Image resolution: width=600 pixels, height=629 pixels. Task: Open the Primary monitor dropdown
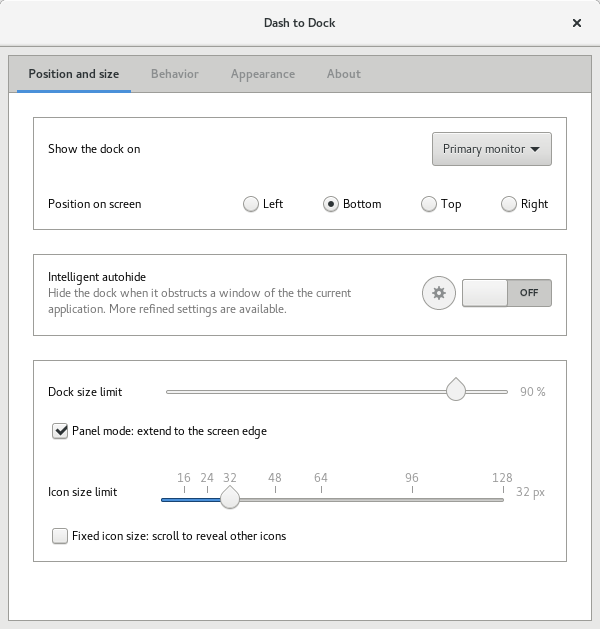click(492, 149)
